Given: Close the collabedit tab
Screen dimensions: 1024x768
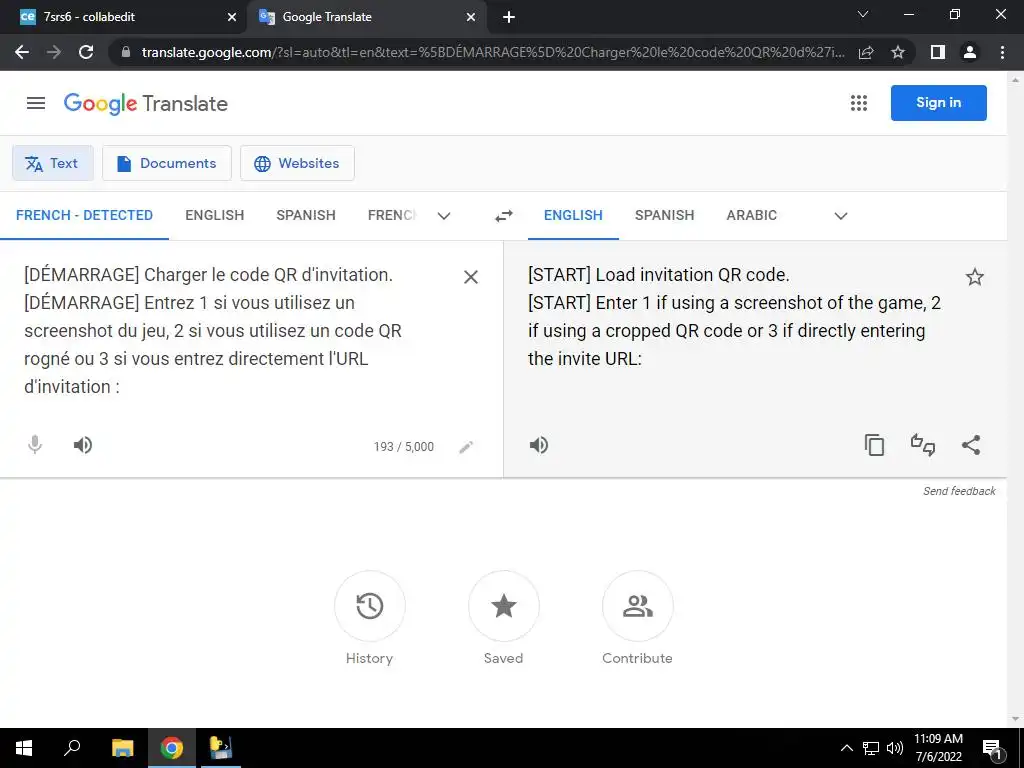Looking at the screenshot, I should [231, 17].
